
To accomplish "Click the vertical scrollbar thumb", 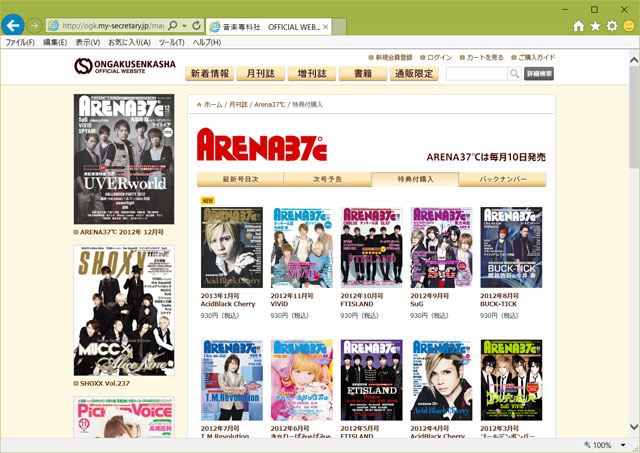I will pyautogui.click(x=633, y=118).
